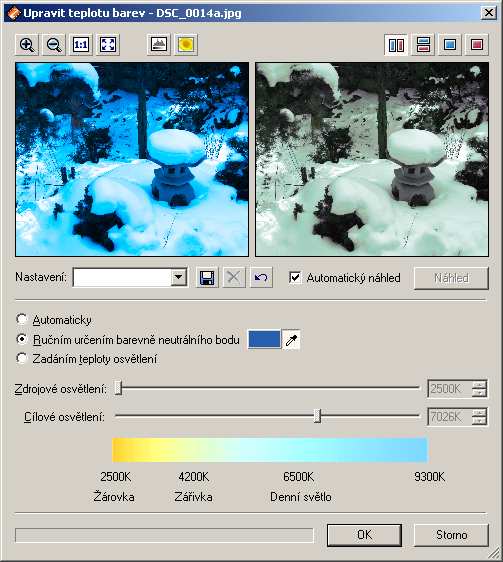The image size is (503, 562).
Task: Pick neutral point with the eyedropper
Action: (x=291, y=339)
